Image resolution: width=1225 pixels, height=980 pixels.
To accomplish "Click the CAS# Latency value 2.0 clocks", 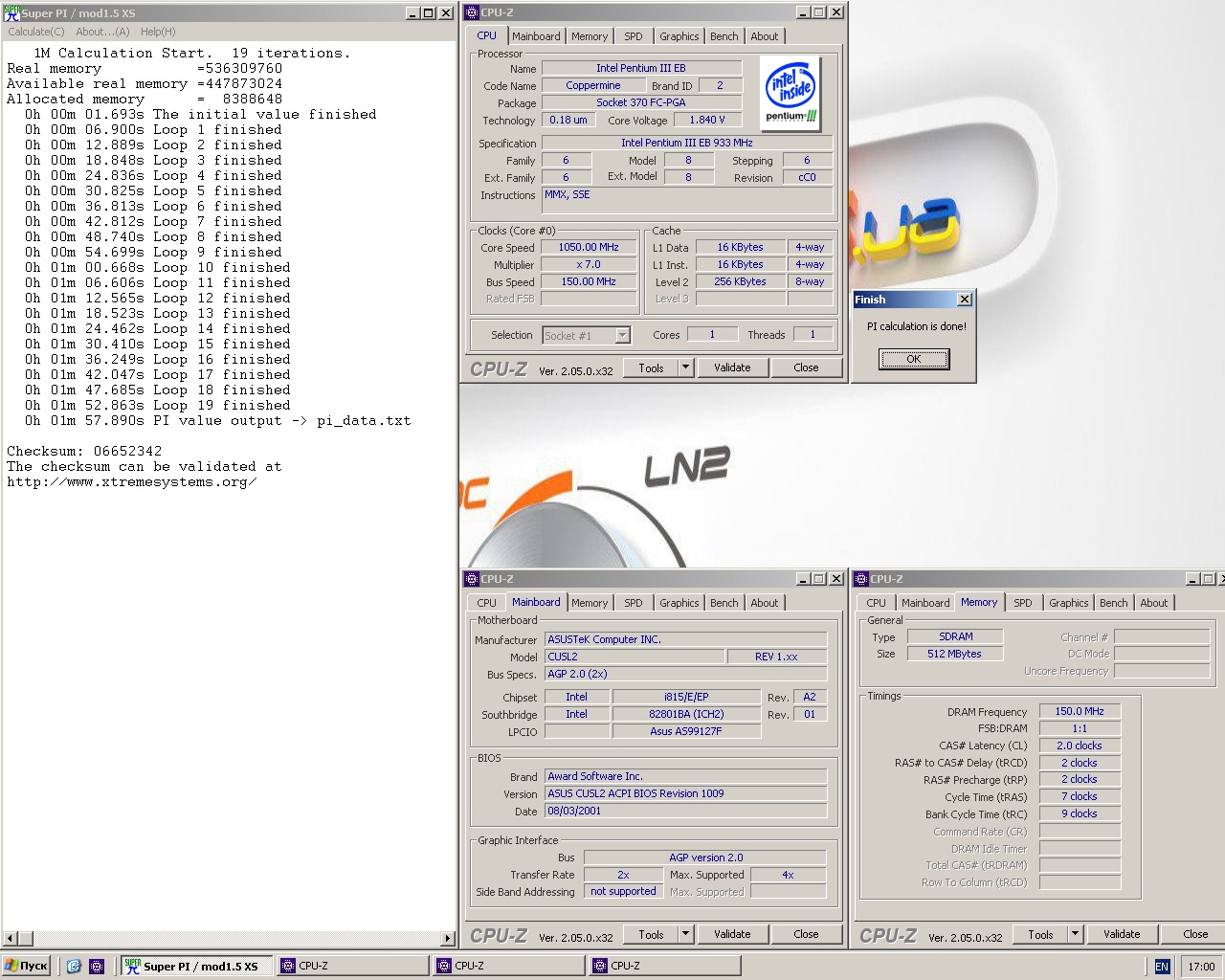I will (x=1080, y=746).
